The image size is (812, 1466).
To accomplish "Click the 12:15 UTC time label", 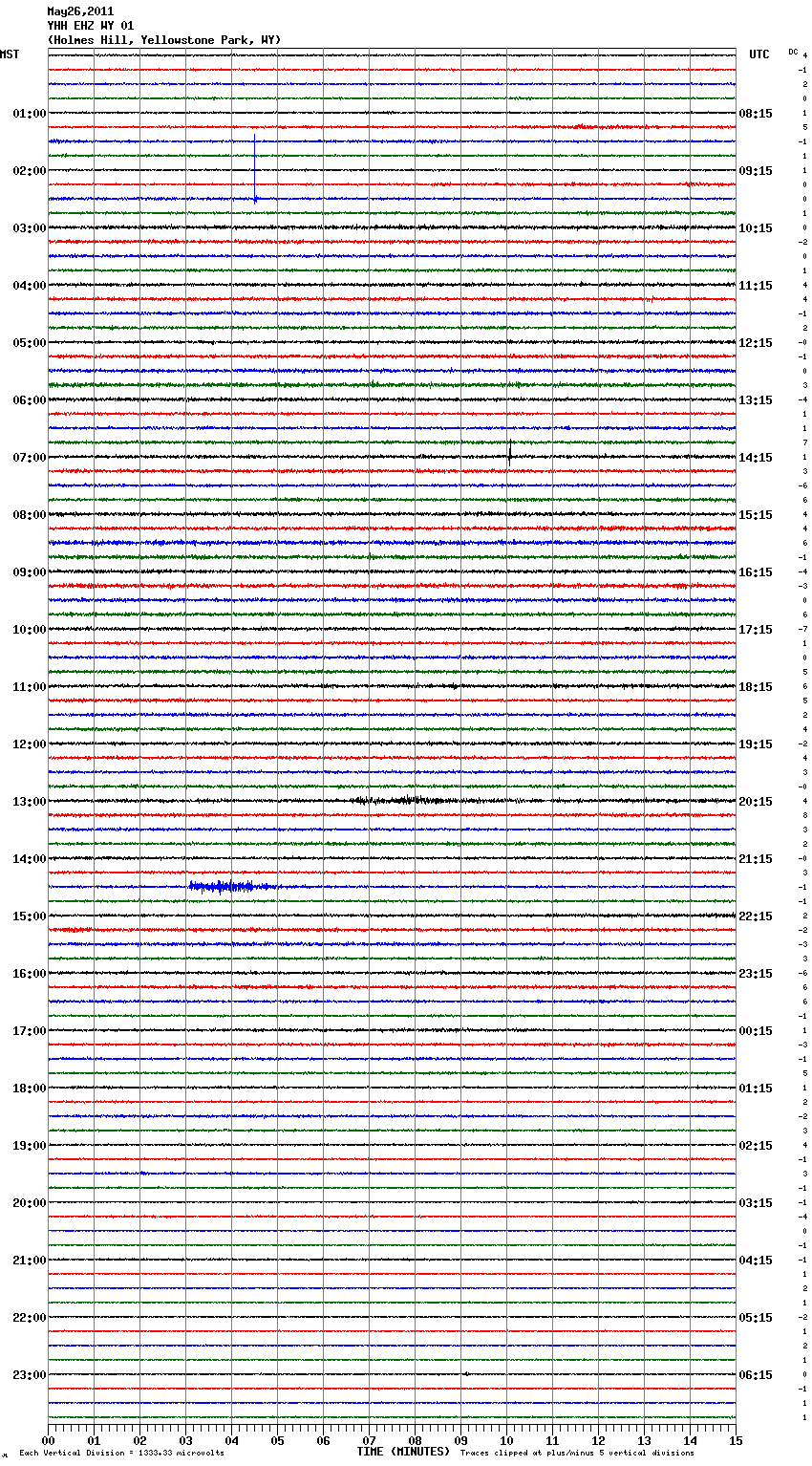I will tap(756, 343).
